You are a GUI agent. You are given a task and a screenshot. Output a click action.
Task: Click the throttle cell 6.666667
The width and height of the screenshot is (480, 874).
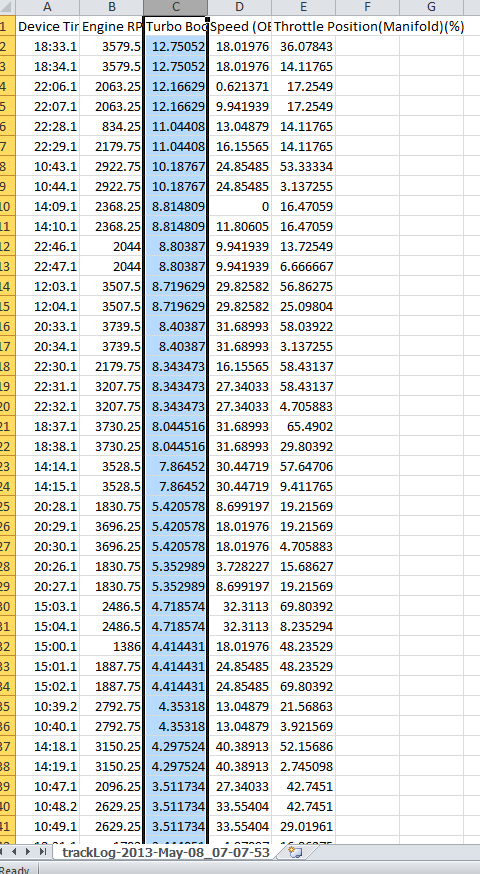pyautogui.click(x=303, y=266)
